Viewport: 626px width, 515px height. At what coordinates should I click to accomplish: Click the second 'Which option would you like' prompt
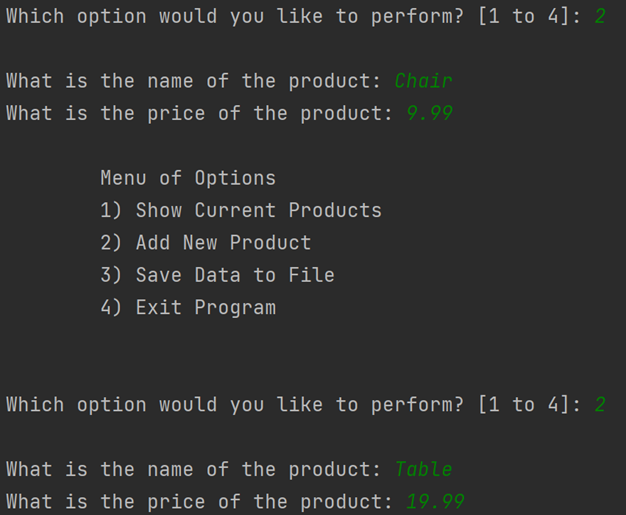pyautogui.click(x=293, y=405)
